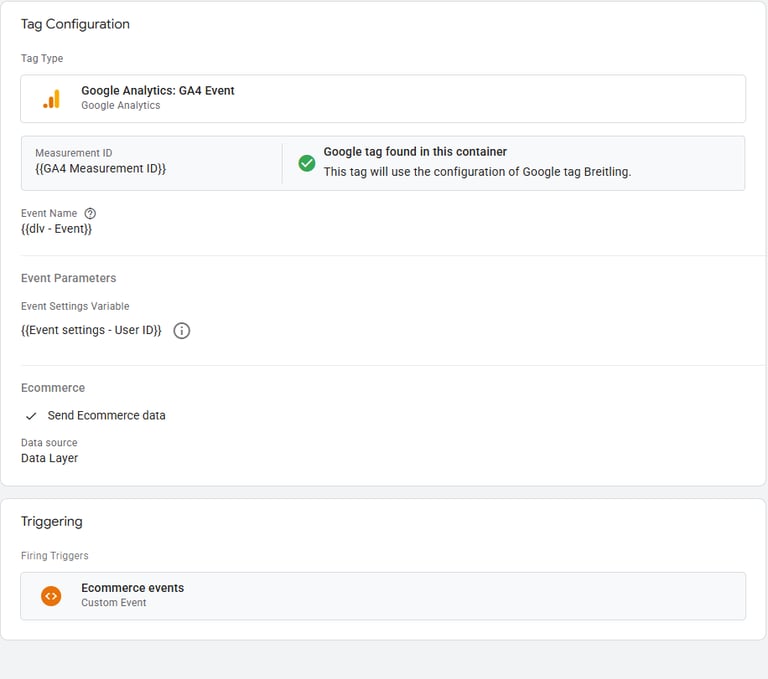The image size is (768, 679).
Task: Select the Google Analytics: GA4 Event tag type
Action: pyautogui.click(x=158, y=91)
